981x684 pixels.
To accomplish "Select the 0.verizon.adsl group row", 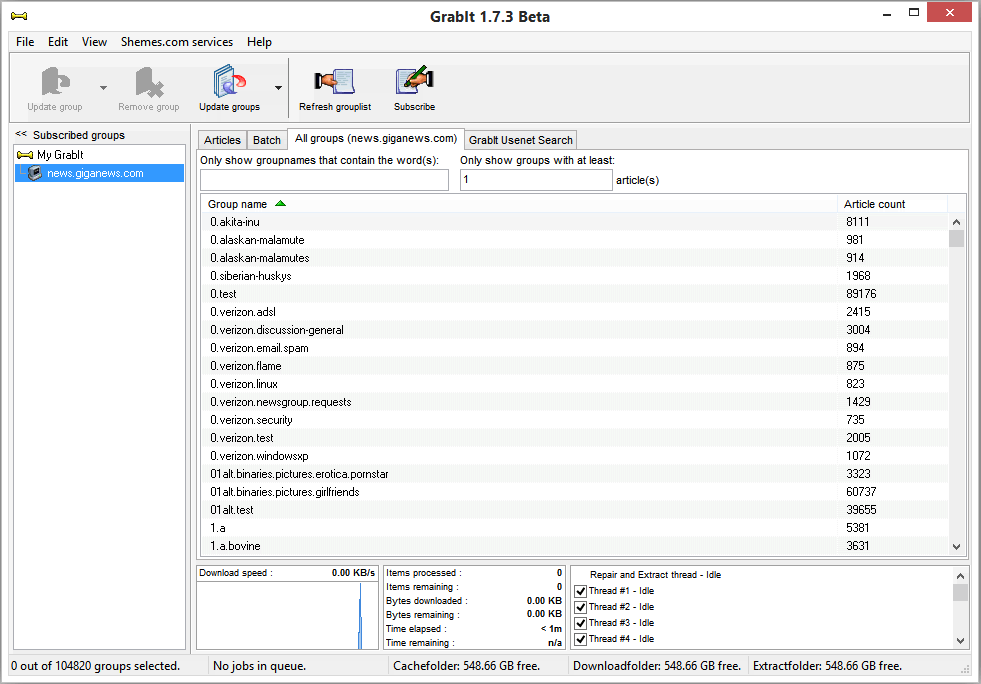I will point(576,312).
